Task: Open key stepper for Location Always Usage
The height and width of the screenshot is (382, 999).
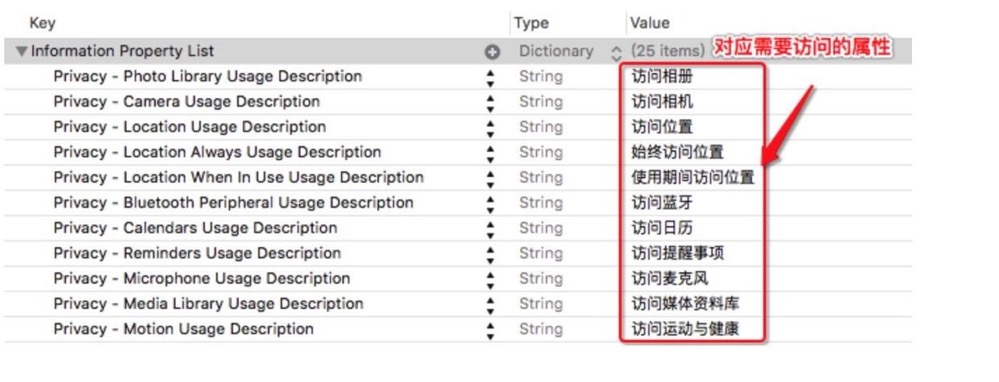Action: pyautogui.click(x=490, y=153)
